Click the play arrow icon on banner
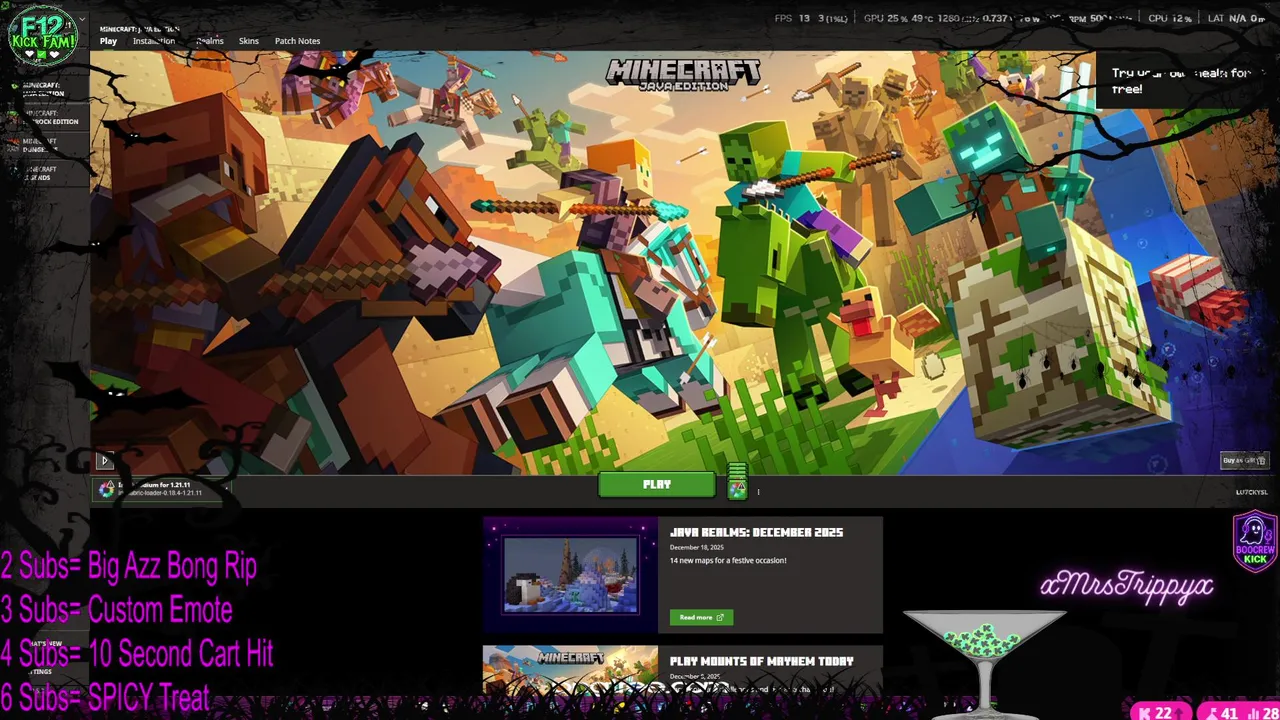Screen dimensions: 1280x720 [104, 461]
